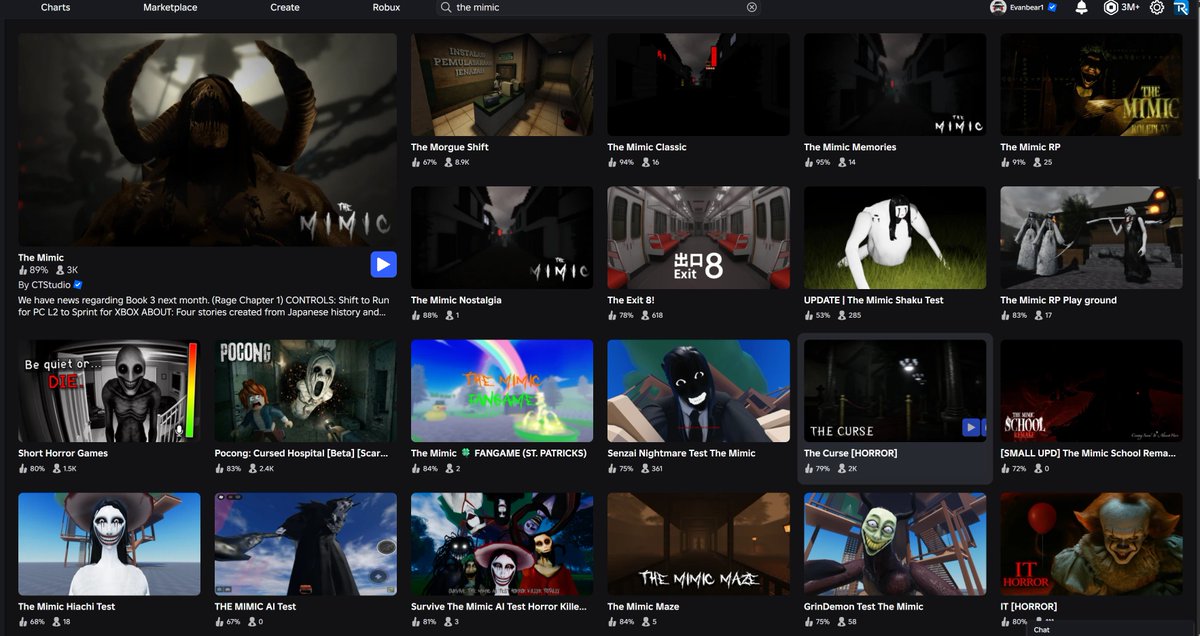Screen dimensions: 1200x636
Task: Click the player icon under Senzai Nightmare Test
Action: tap(646, 468)
